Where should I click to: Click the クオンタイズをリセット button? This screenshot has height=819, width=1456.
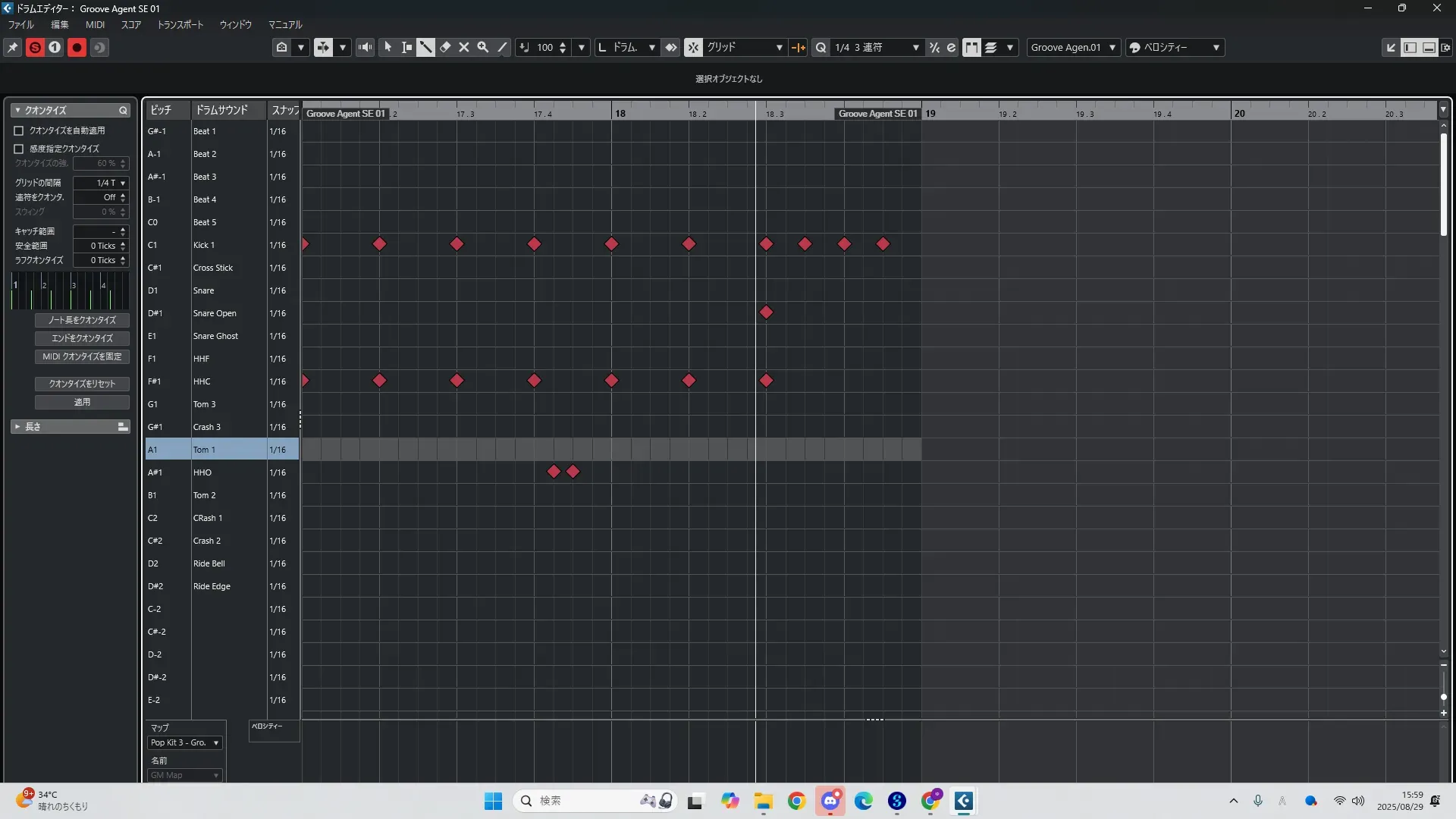(x=82, y=384)
